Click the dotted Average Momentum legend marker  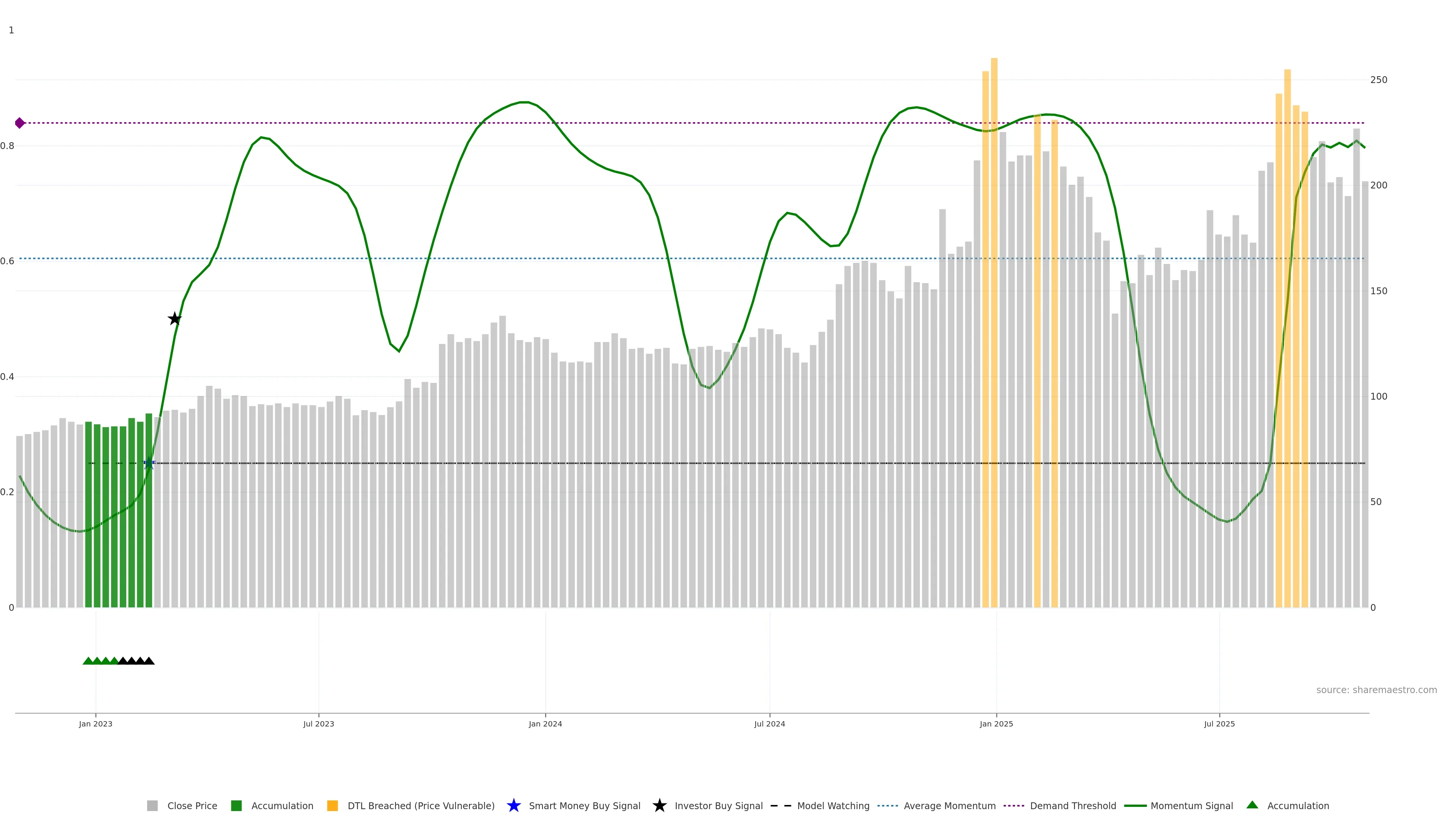(887, 805)
